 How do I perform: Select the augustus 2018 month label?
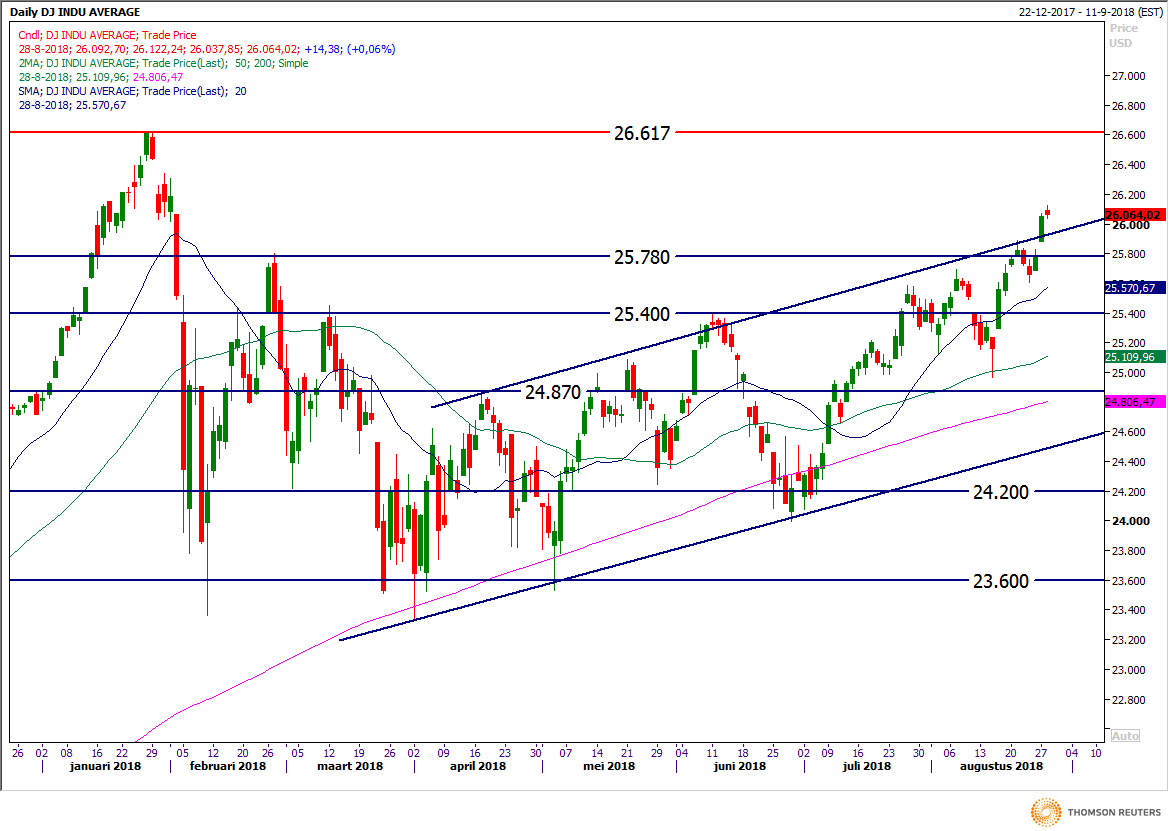pyautogui.click(x=1001, y=766)
